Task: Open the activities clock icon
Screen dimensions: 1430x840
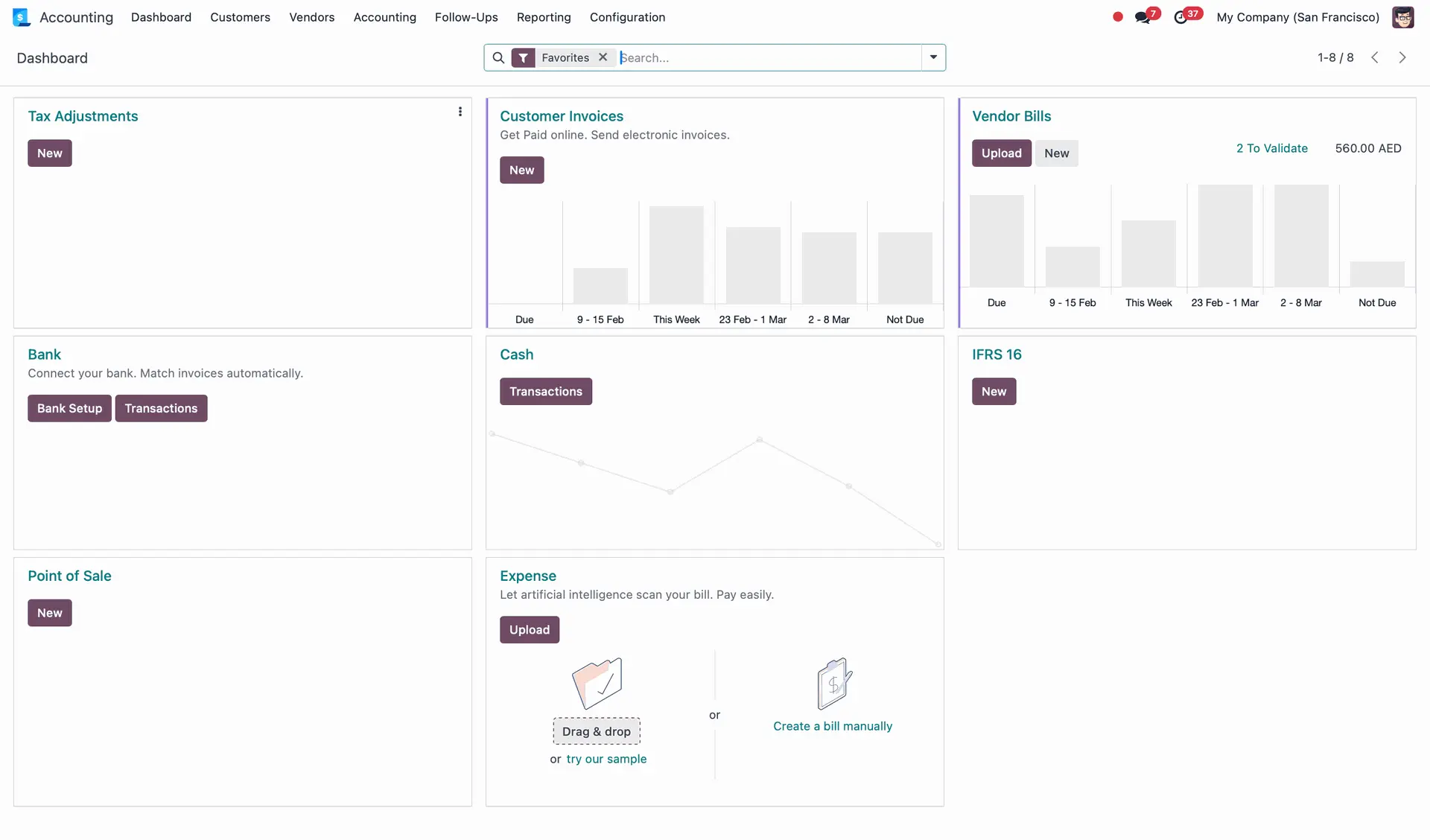Action: (1180, 17)
